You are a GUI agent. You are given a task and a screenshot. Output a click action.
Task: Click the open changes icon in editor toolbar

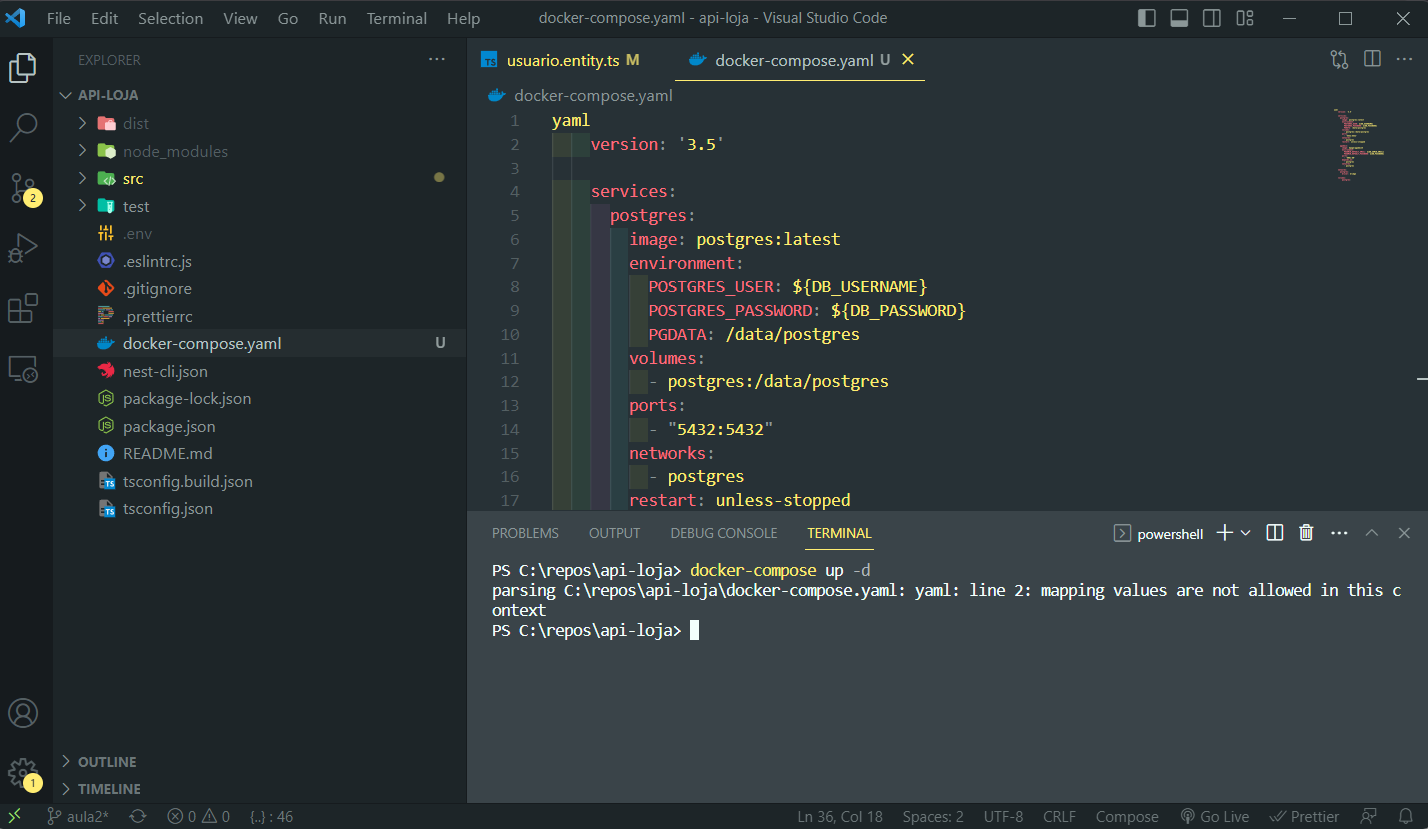(1339, 60)
